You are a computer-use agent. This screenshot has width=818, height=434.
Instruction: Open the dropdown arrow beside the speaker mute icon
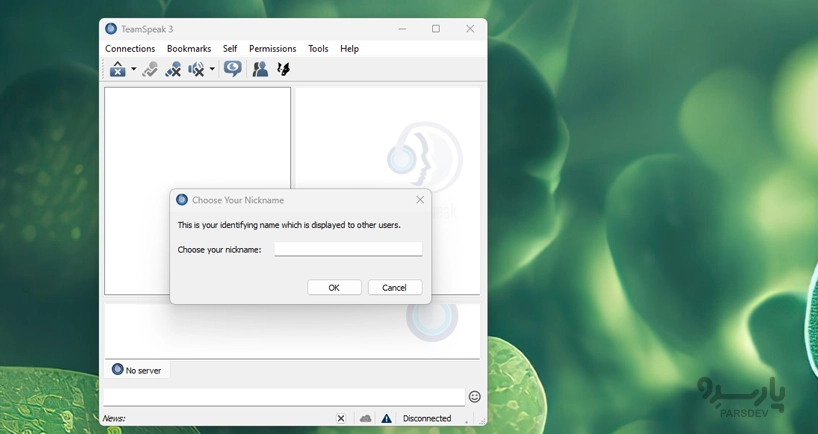pyautogui.click(x=211, y=70)
